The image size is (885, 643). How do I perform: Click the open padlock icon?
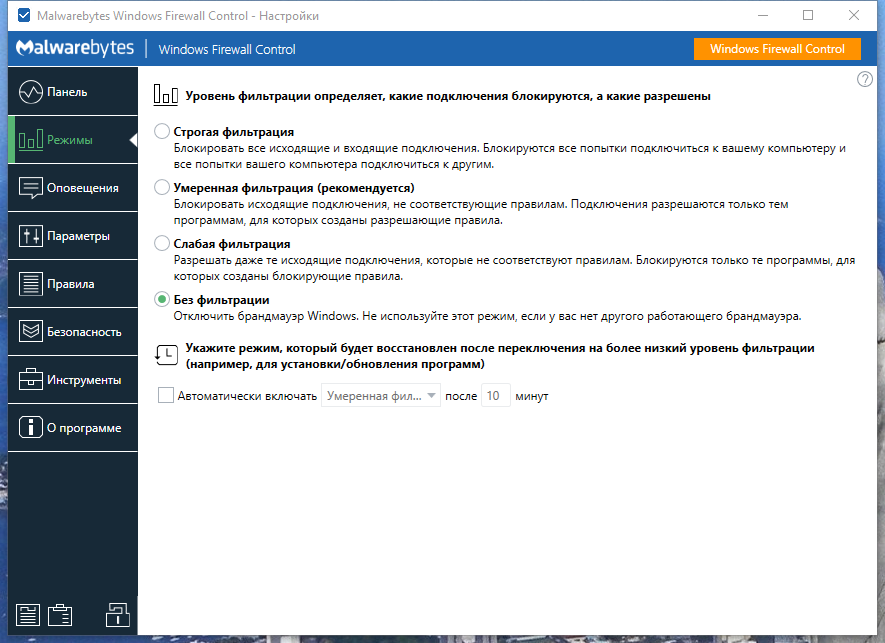(117, 614)
